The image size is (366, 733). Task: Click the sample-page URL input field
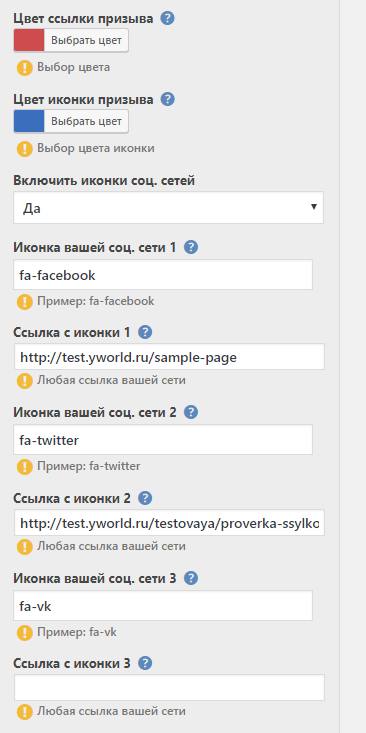point(169,357)
